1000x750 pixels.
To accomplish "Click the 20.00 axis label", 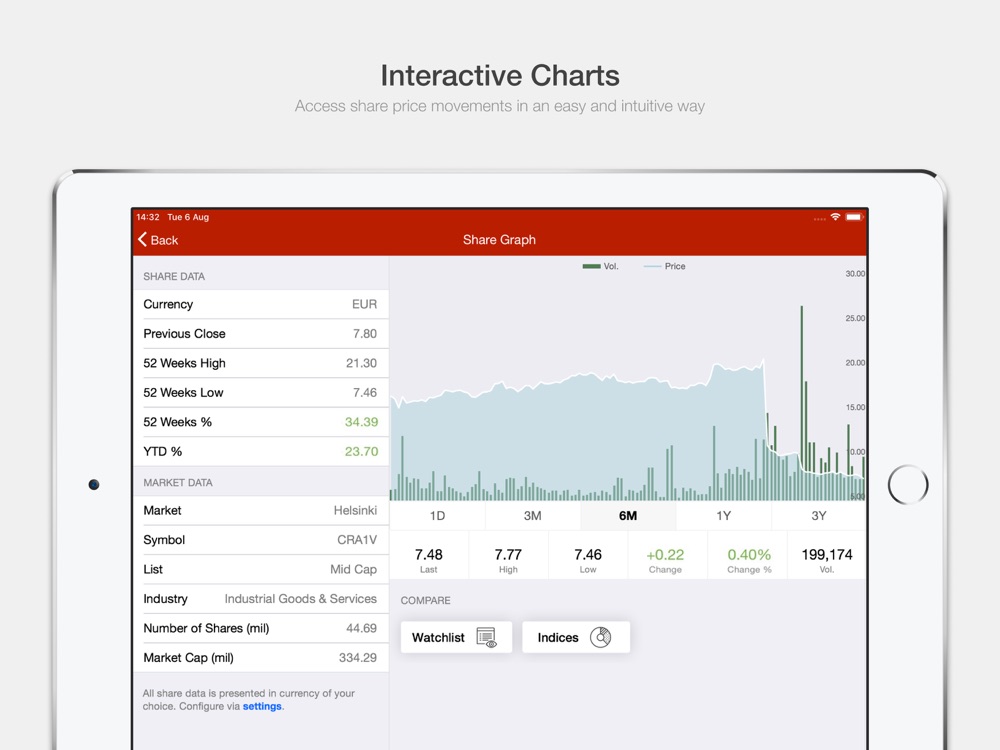I will (855, 363).
